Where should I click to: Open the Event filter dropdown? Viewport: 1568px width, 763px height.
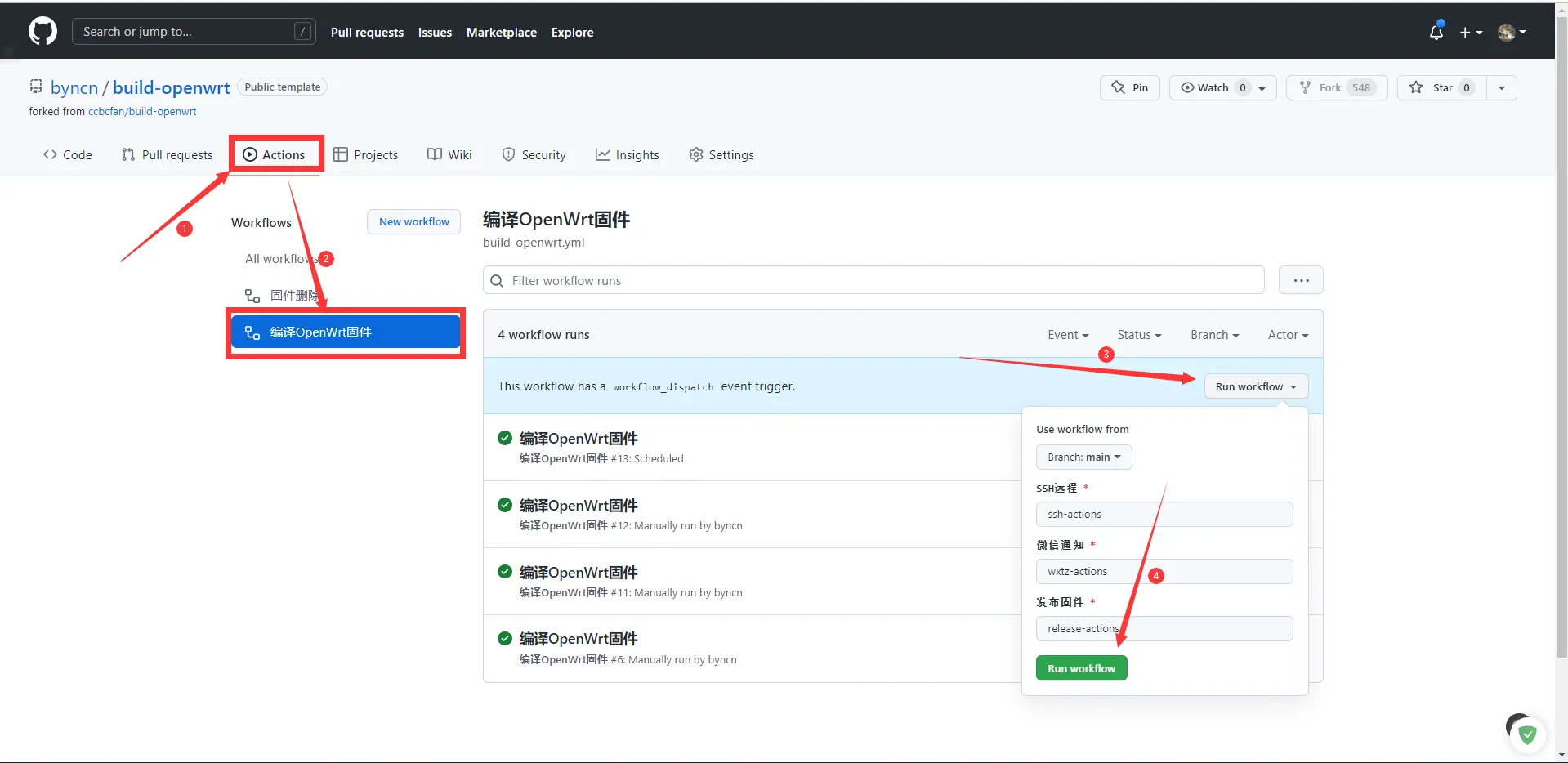[1068, 335]
